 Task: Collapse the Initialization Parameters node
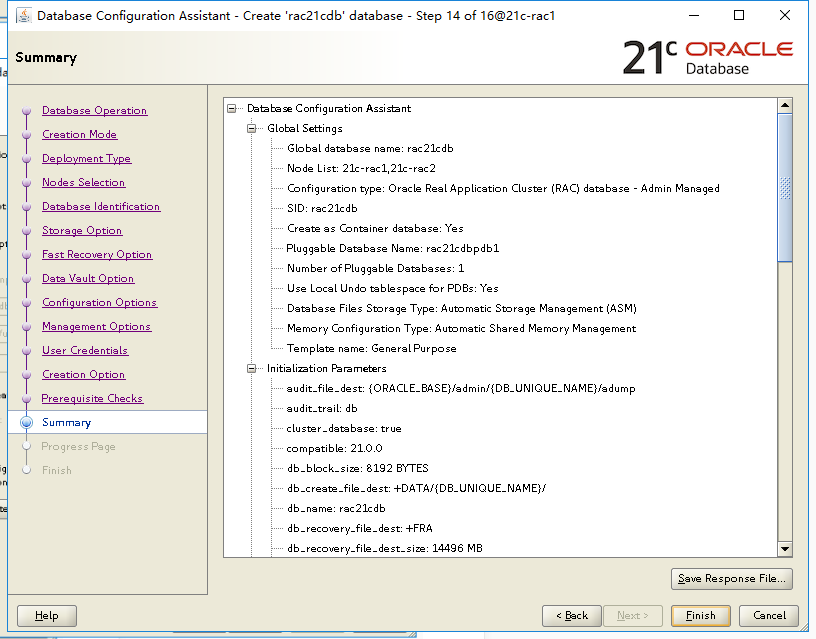(251, 368)
